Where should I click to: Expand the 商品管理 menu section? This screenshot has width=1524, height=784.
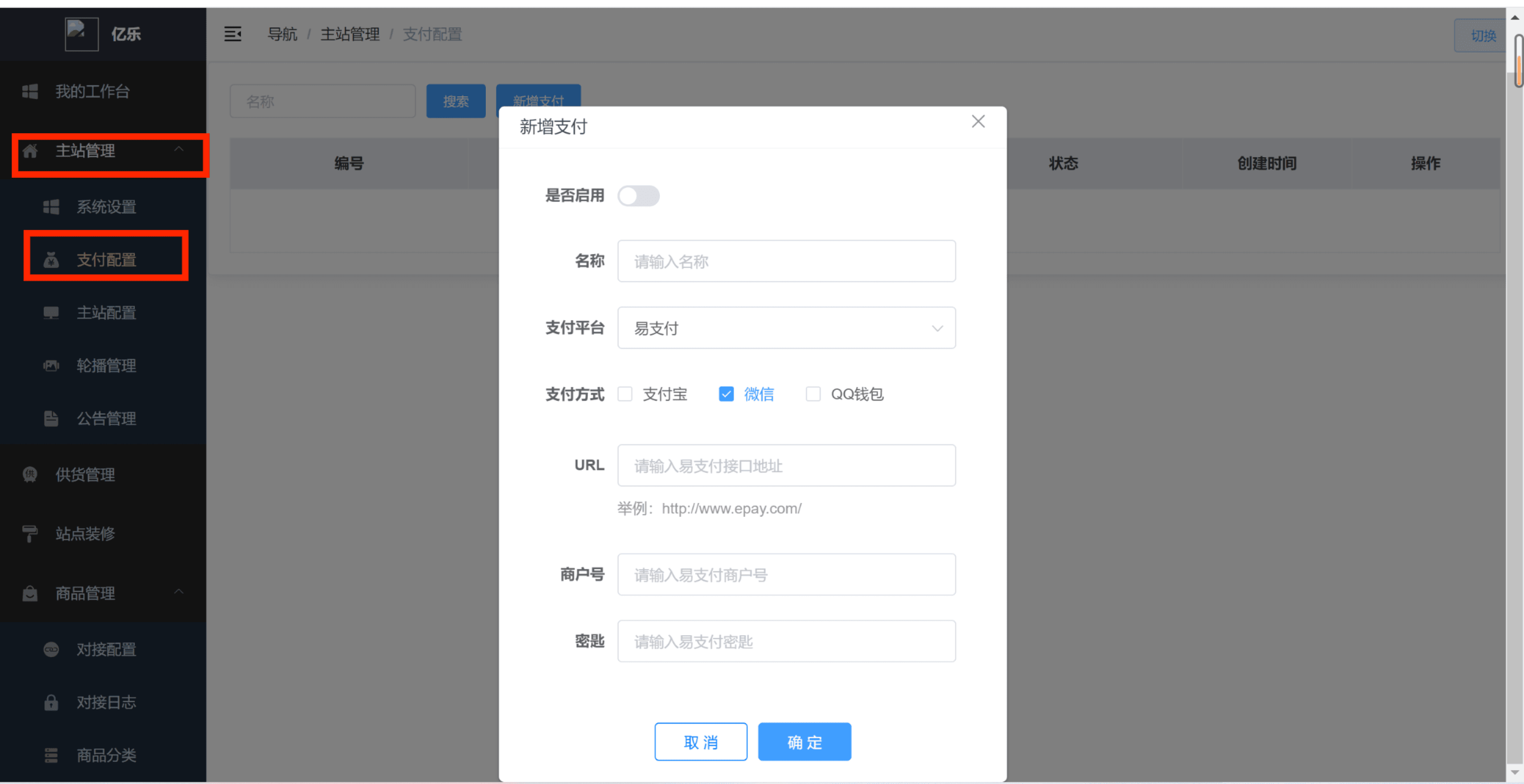click(x=179, y=593)
